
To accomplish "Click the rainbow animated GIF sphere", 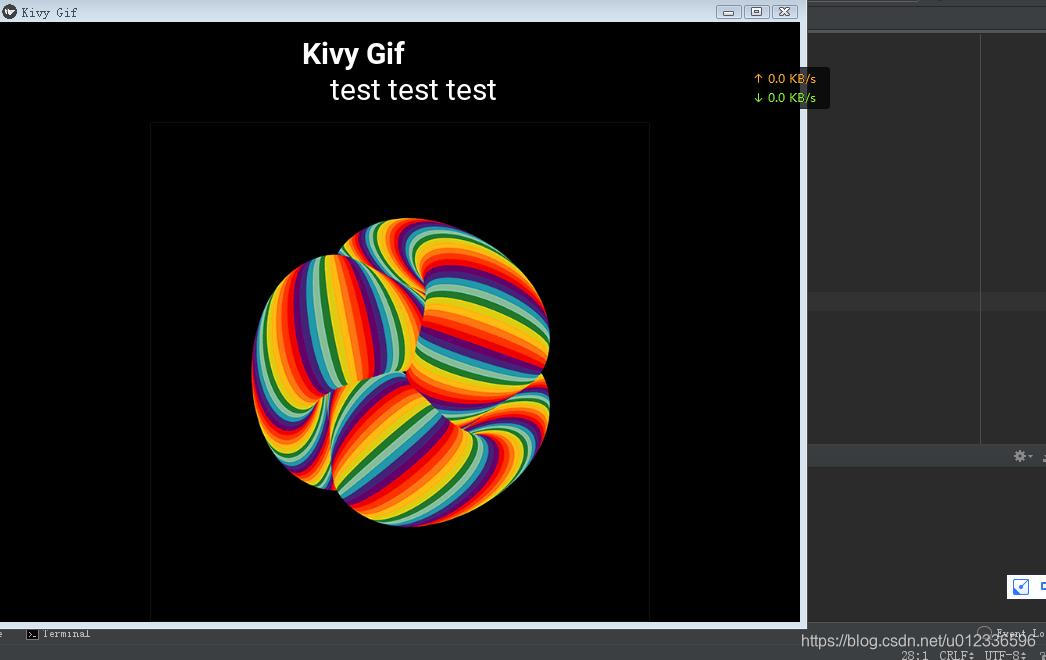I will [399, 370].
